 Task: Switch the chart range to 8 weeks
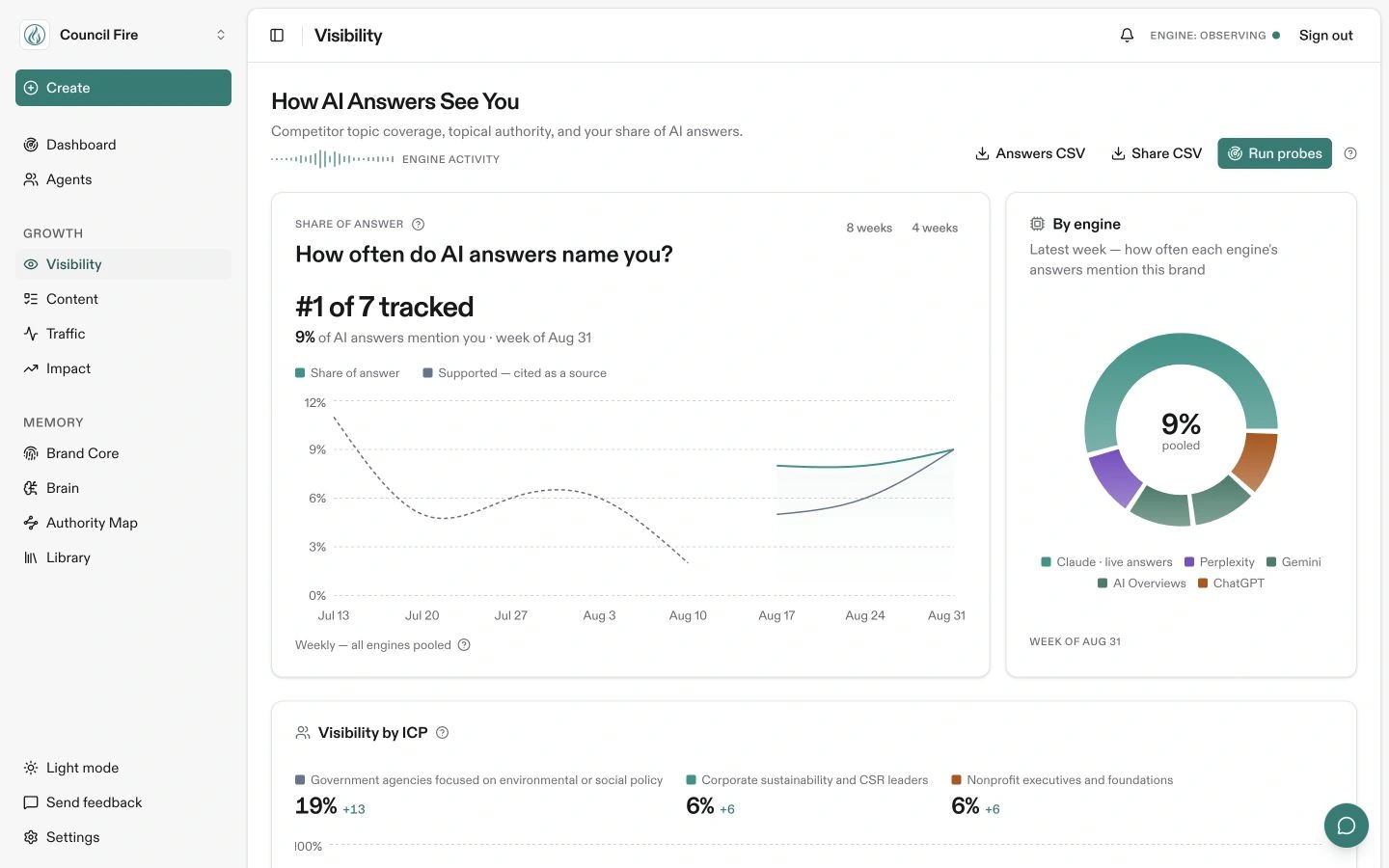click(x=869, y=229)
